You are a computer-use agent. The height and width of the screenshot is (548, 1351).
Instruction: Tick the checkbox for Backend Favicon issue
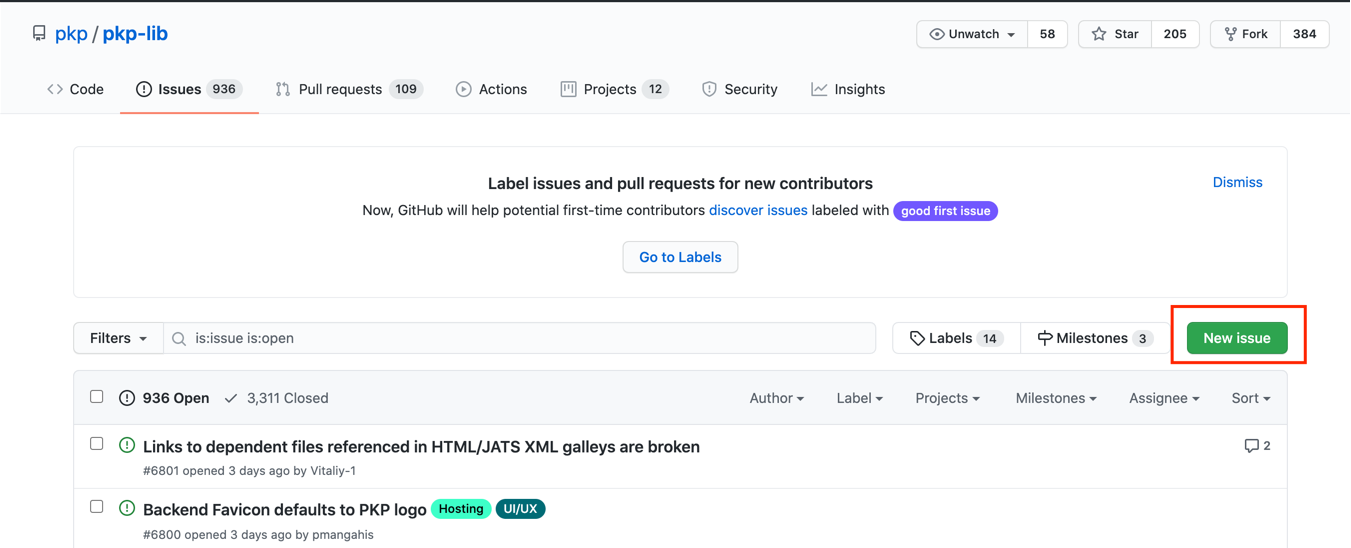[97, 507]
